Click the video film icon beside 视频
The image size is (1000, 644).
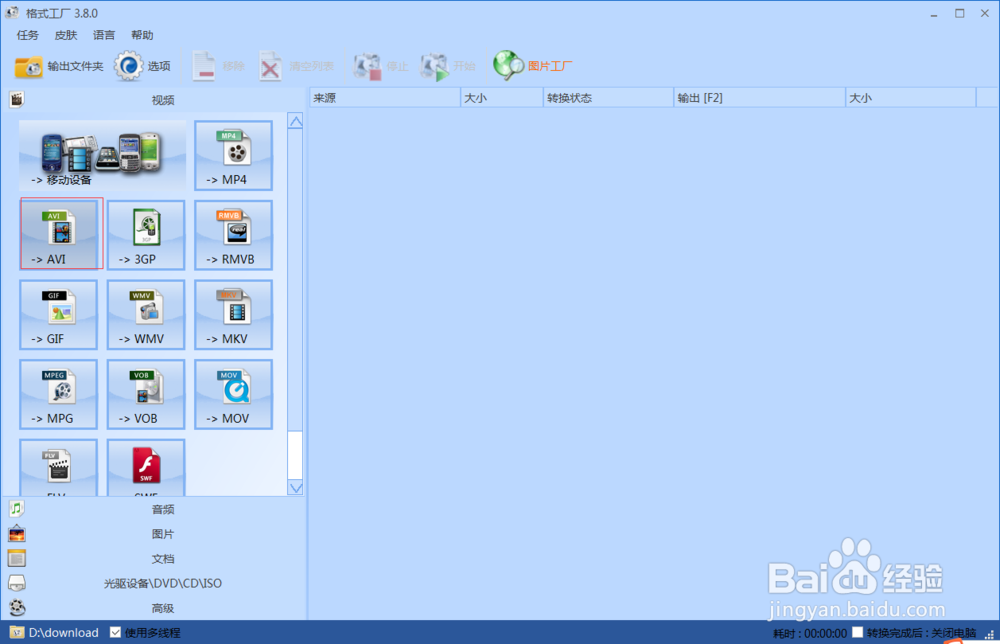click(x=17, y=99)
